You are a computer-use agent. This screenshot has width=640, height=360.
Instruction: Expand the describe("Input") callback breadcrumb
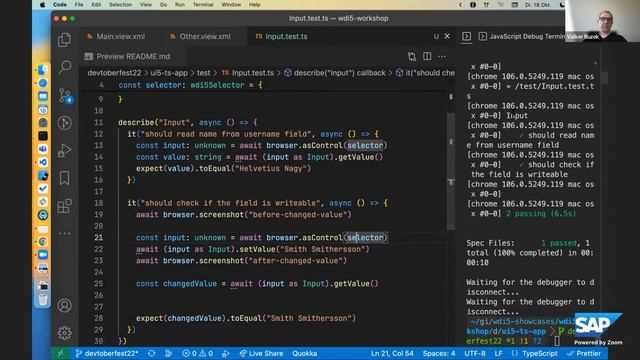tap(335, 73)
